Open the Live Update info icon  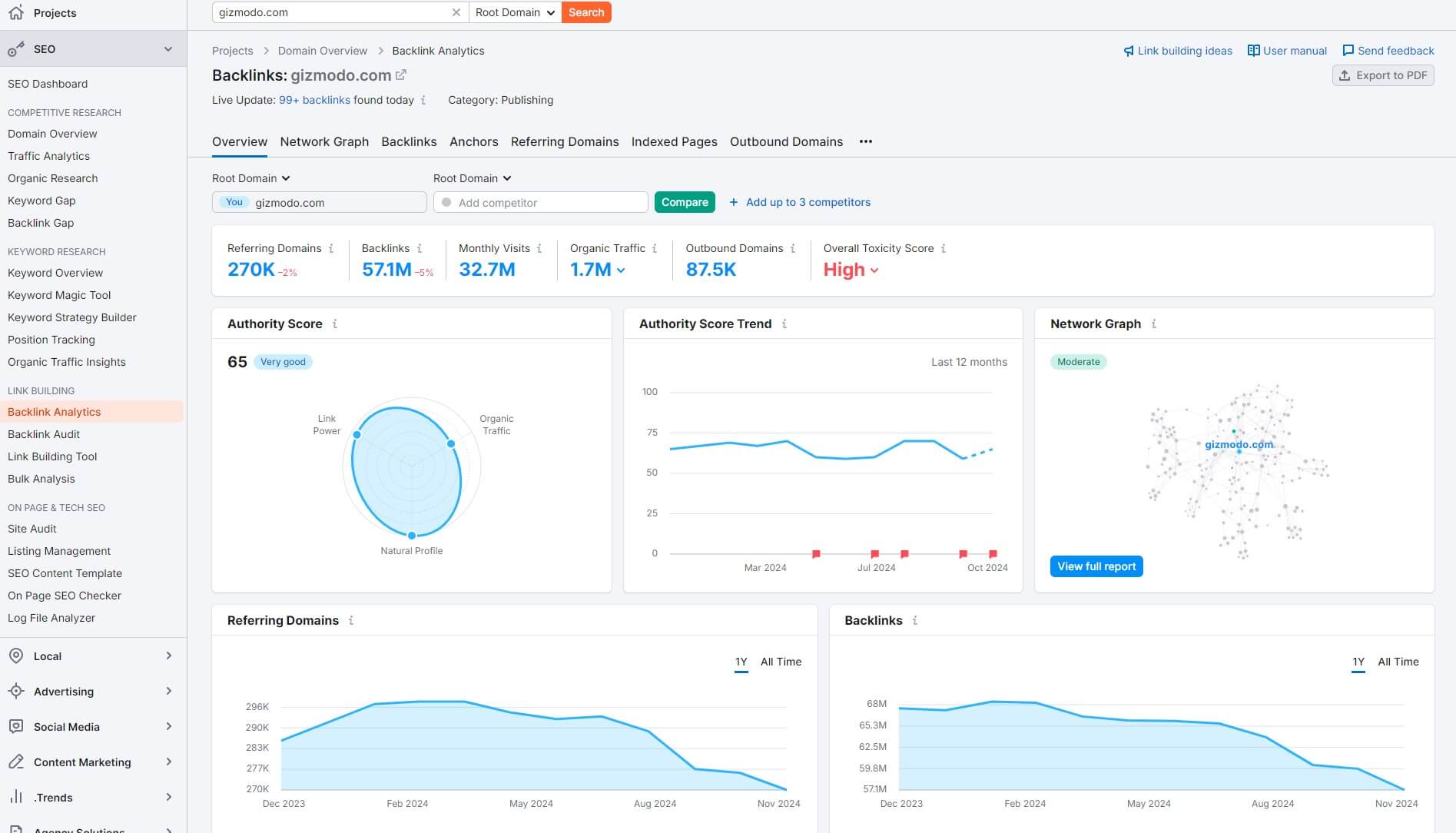(x=423, y=100)
